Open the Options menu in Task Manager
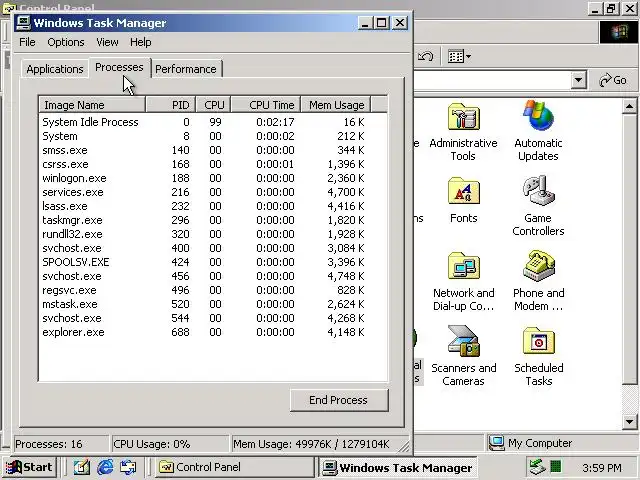Screen dimensions: 640x480 pyautogui.click(x=66, y=42)
